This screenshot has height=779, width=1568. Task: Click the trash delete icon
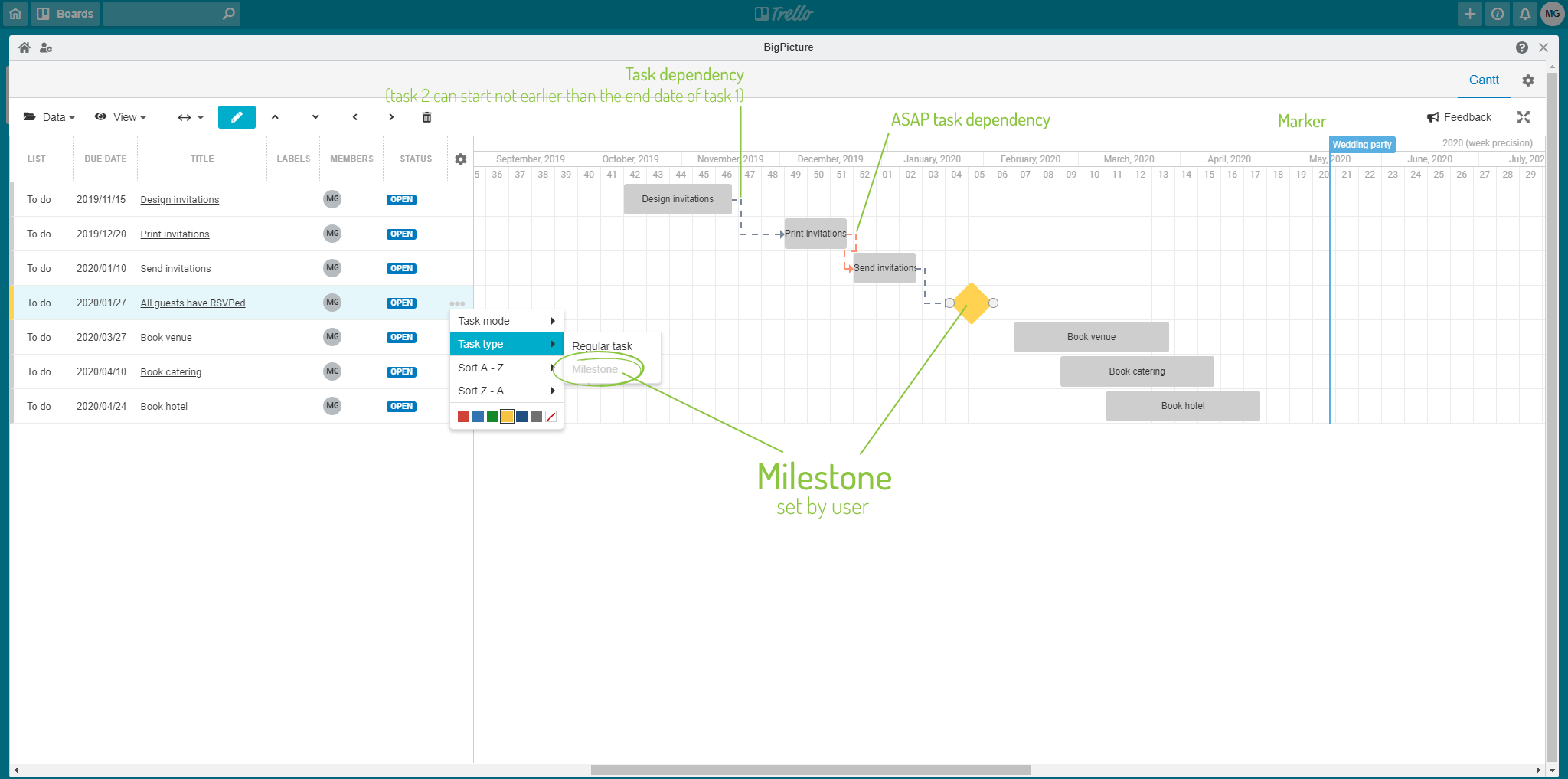[427, 117]
